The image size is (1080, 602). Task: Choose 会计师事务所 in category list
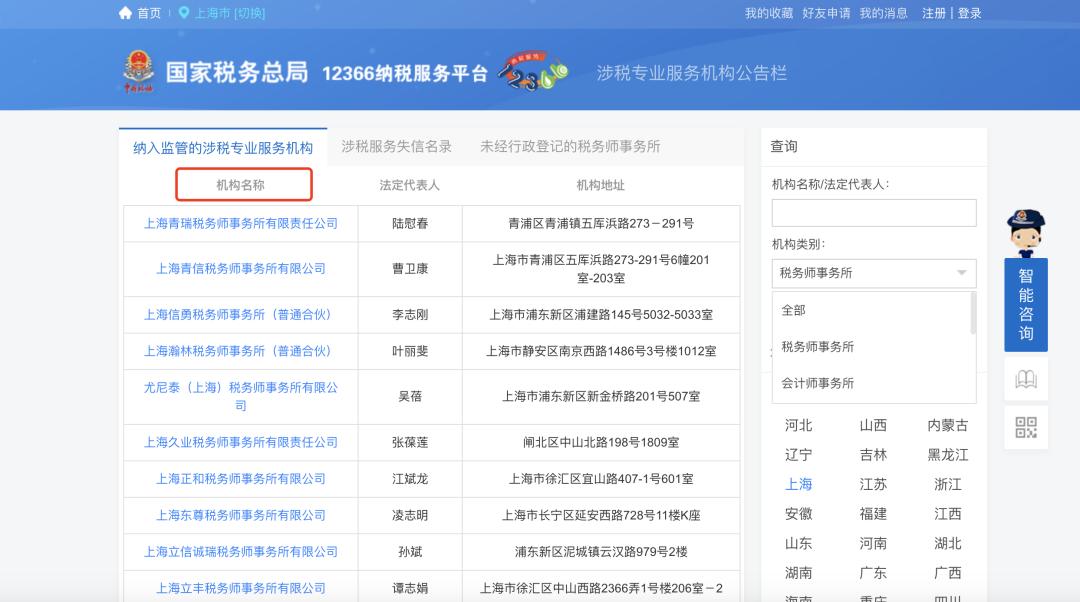[x=818, y=383]
